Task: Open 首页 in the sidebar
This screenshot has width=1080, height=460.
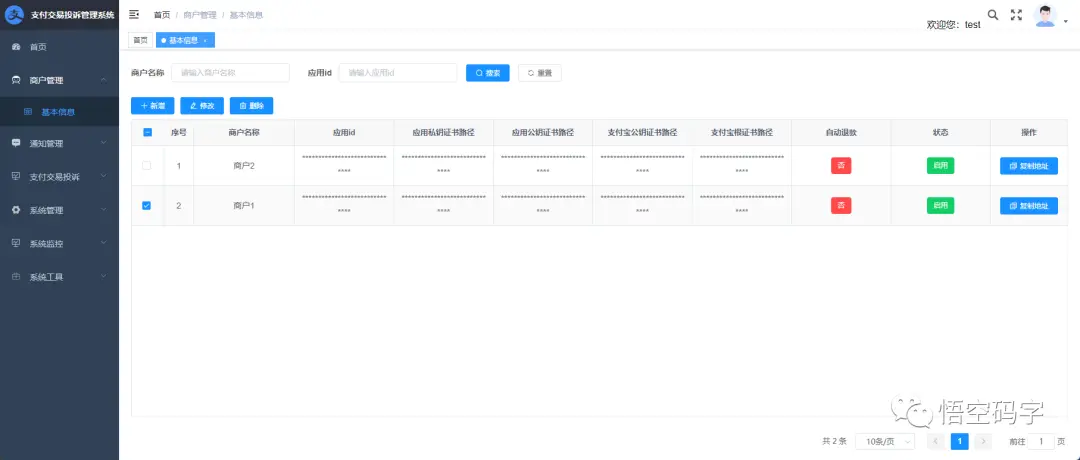Action: click(59, 47)
